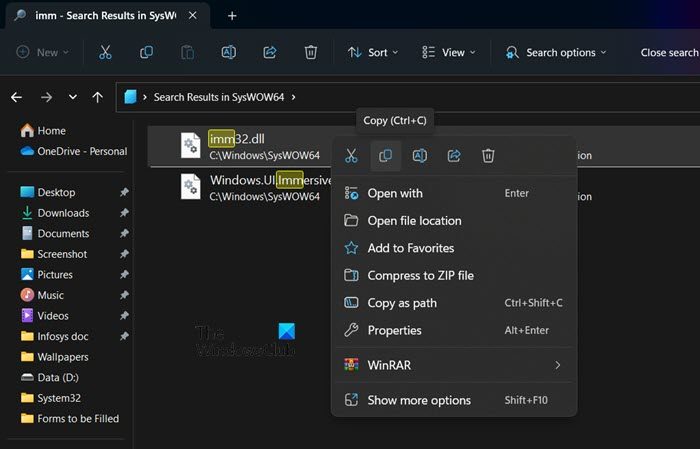Open Videos in the sidebar
Viewport: 700px width, 449px height.
click(45, 316)
